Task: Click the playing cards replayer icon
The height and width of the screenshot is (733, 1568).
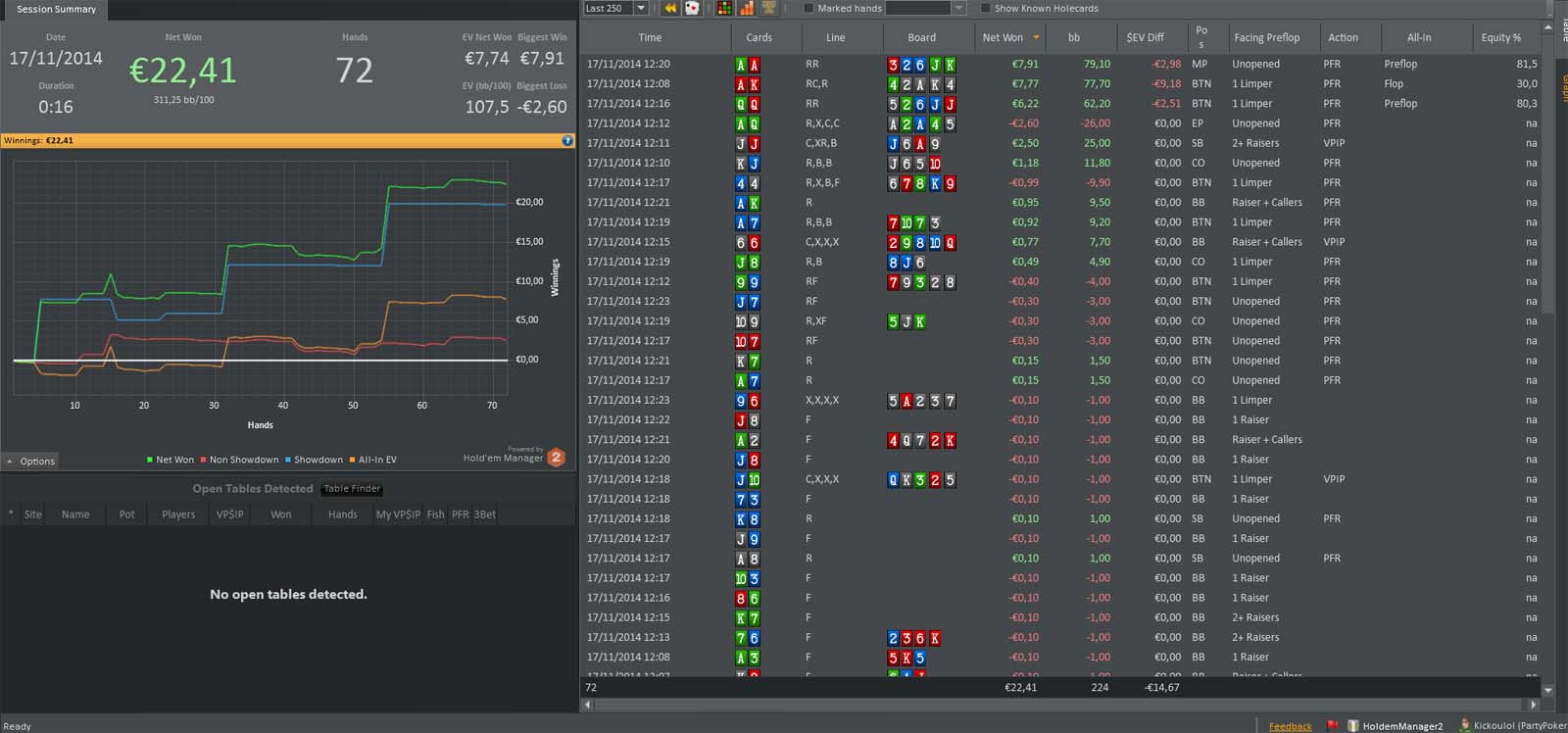Action: 692,8
